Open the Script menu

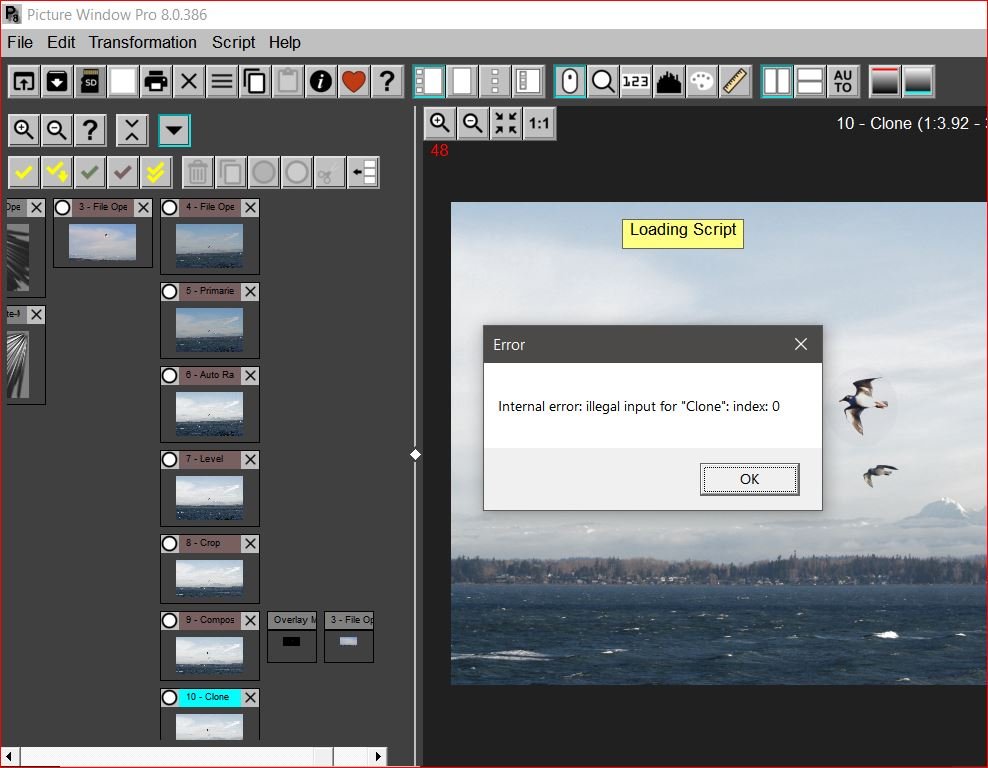click(x=233, y=42)
